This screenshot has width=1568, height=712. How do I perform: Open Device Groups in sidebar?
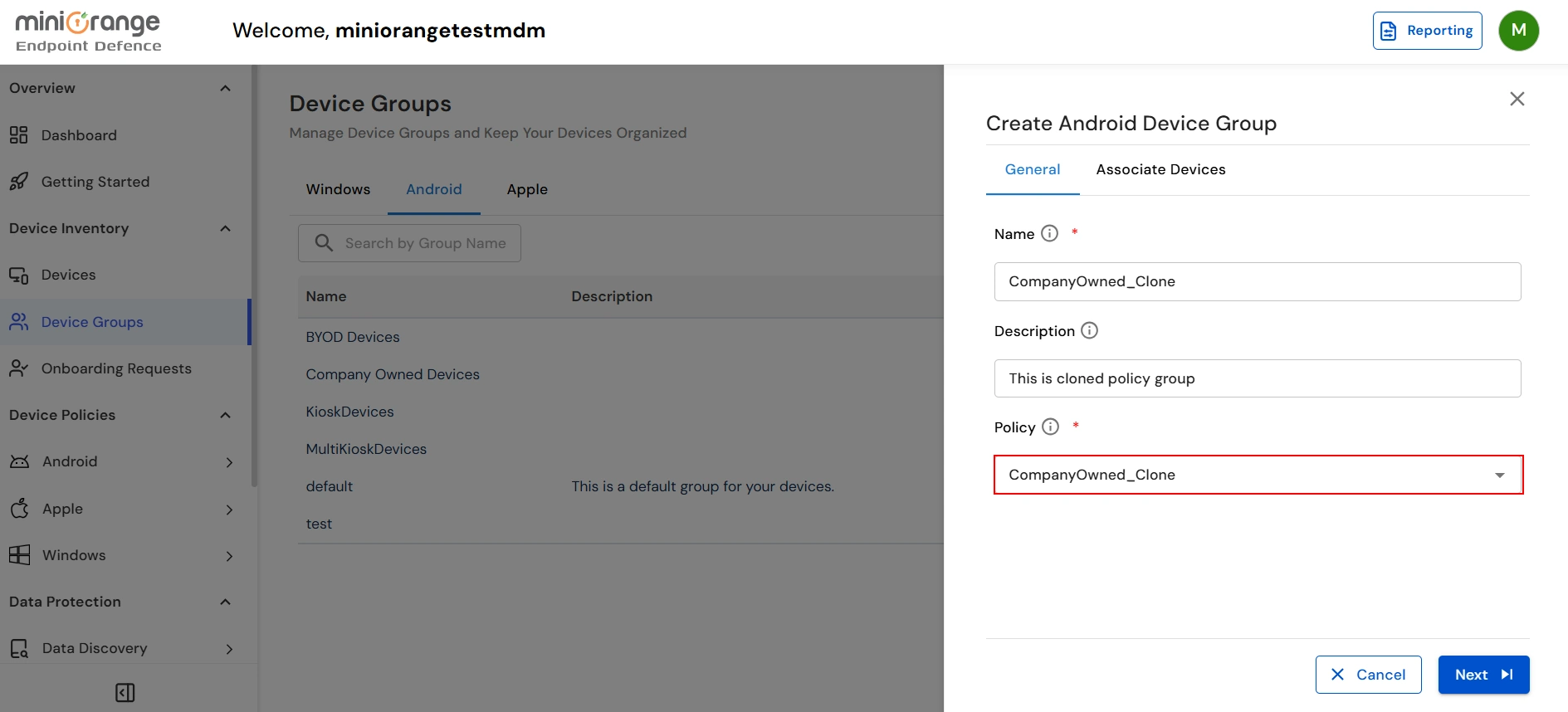coord(124,322)
